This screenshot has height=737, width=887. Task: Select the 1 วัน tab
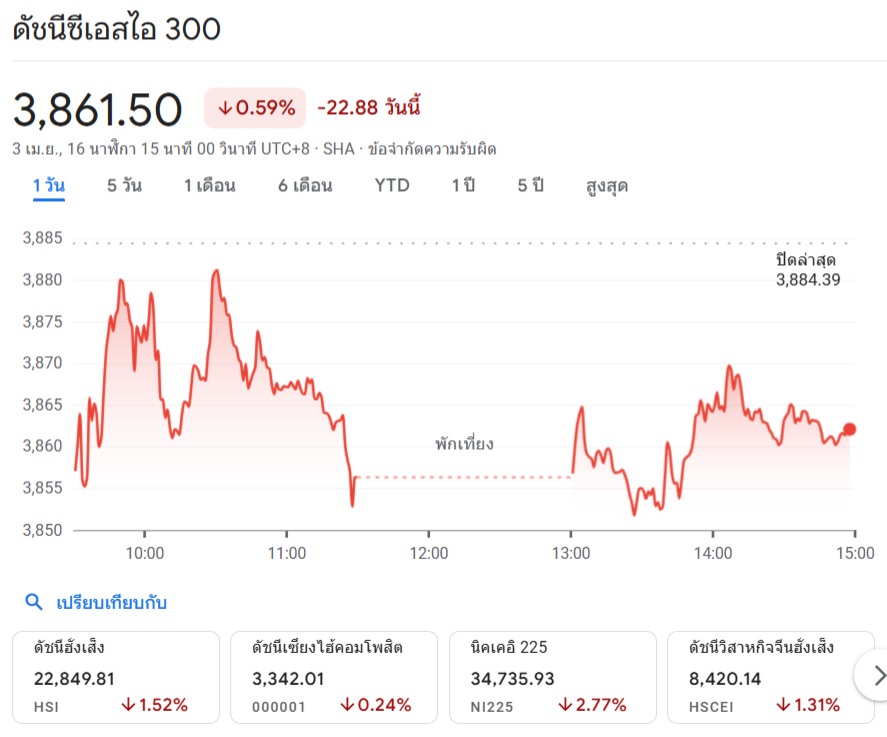[x=49, y=186]
